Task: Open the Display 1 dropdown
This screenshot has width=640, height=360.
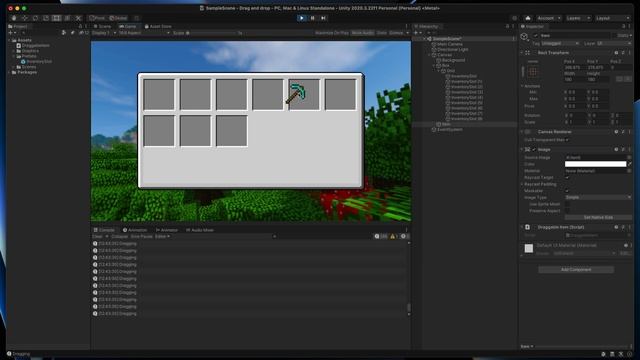Action: pos(104,33)
